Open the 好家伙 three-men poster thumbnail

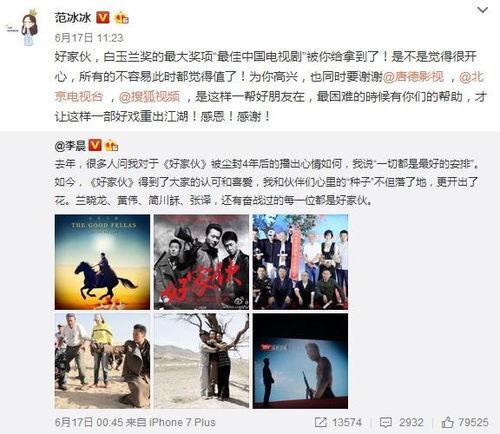[x=201, y=262]
